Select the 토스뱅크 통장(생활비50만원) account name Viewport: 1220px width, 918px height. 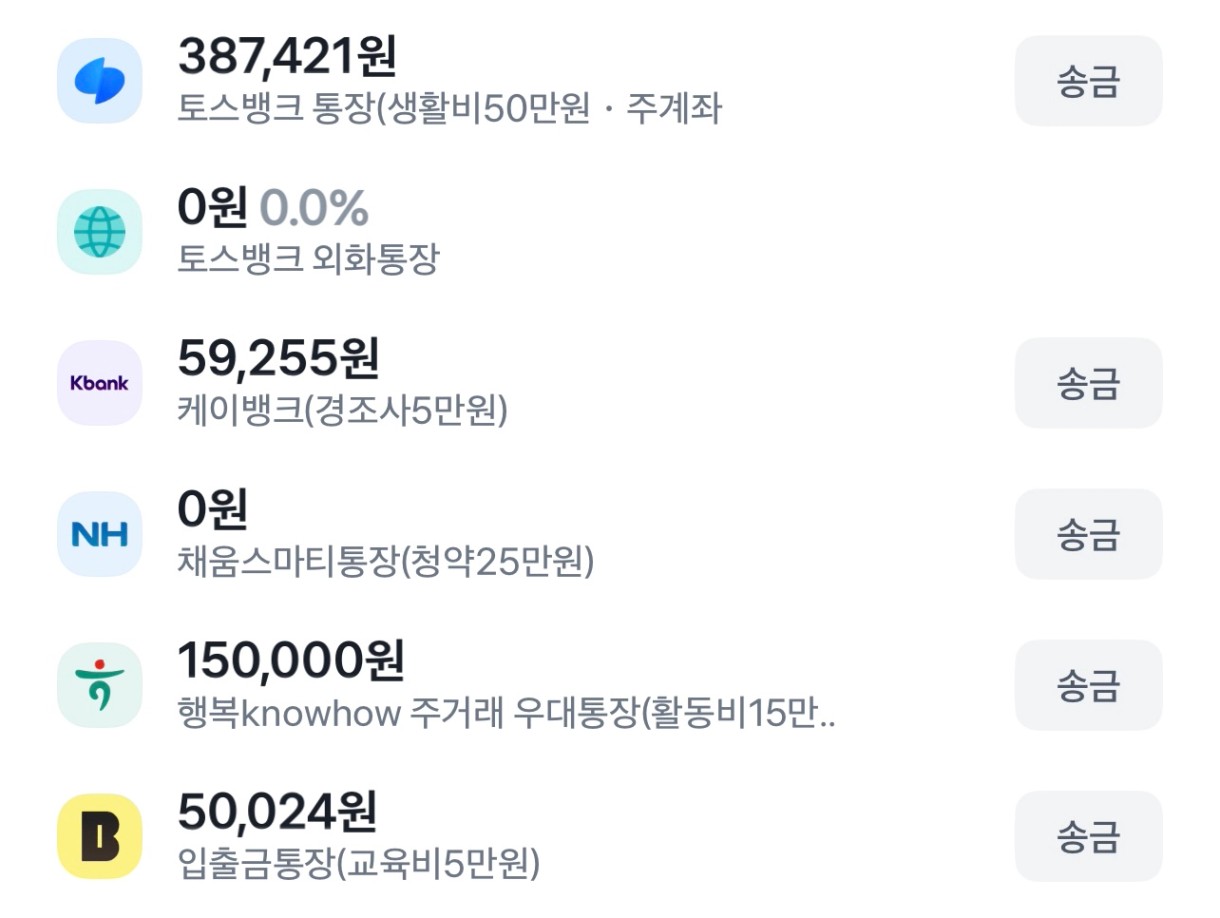(448, 109)
